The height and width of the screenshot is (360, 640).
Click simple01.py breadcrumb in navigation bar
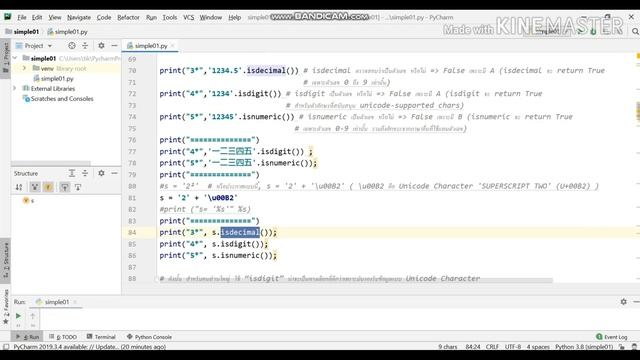67,31
